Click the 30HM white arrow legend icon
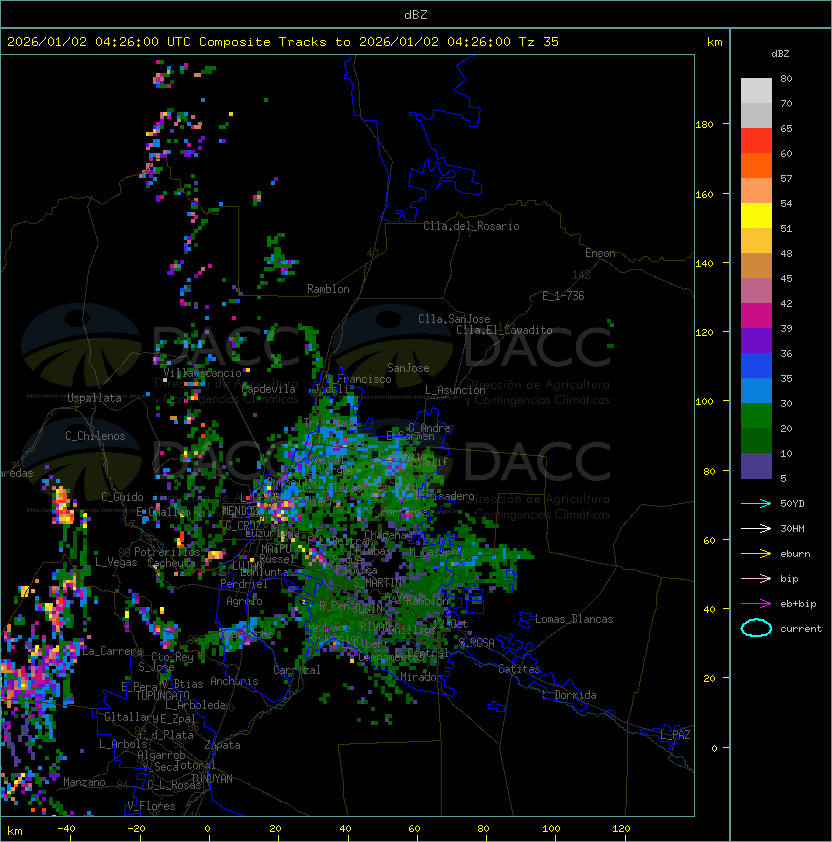 [756, 528]
